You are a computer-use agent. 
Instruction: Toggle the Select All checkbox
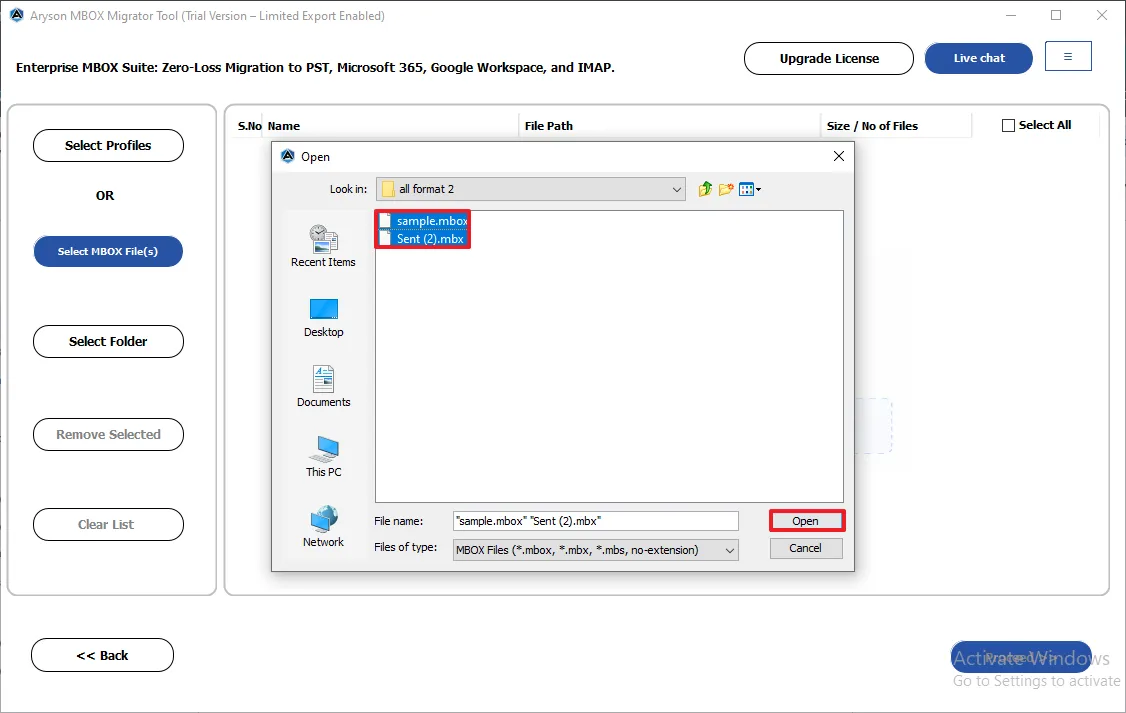click(x=1008, y=126)
